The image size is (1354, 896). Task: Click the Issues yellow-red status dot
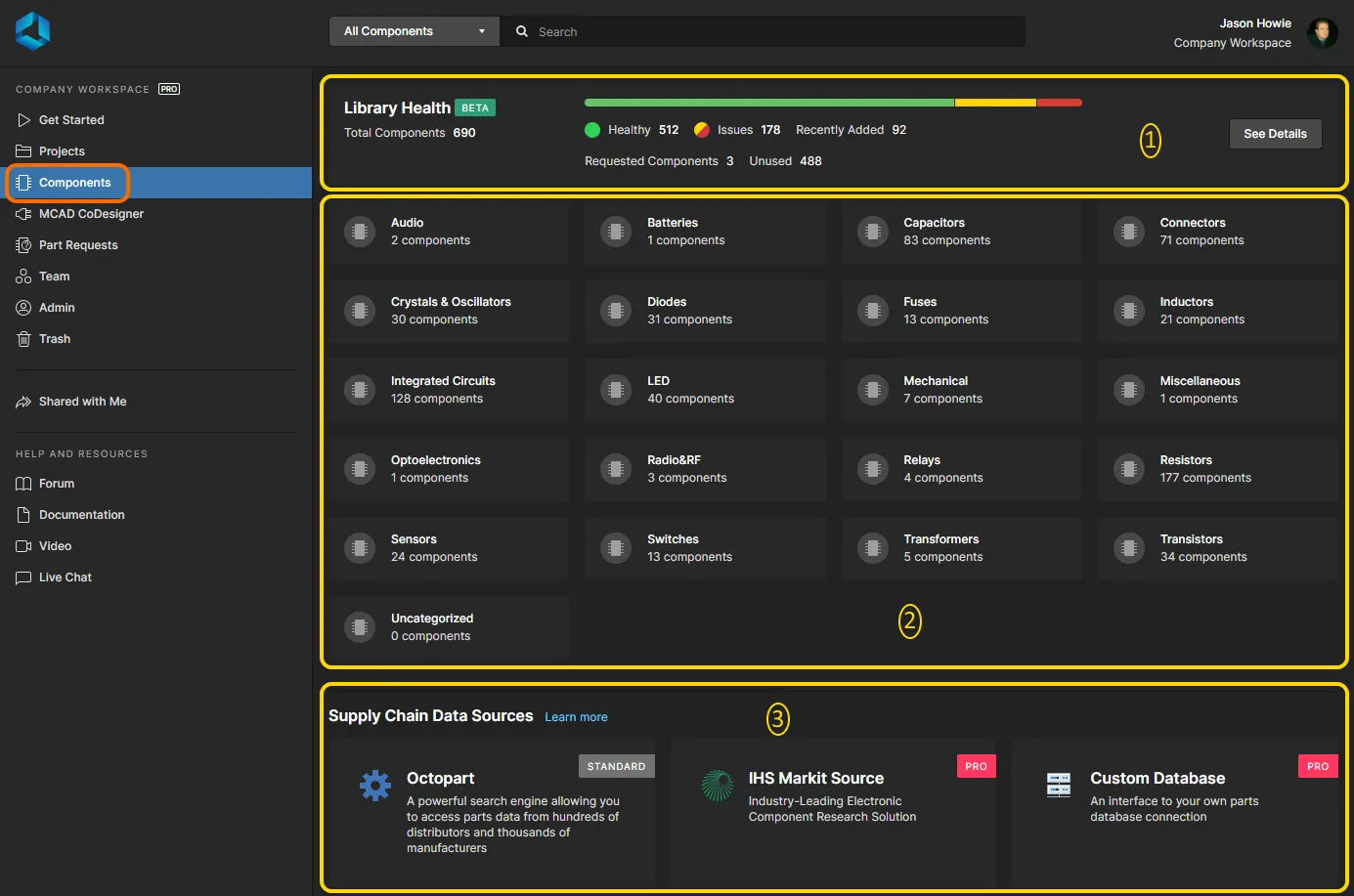pyautogui.click(x=702, y=130)
